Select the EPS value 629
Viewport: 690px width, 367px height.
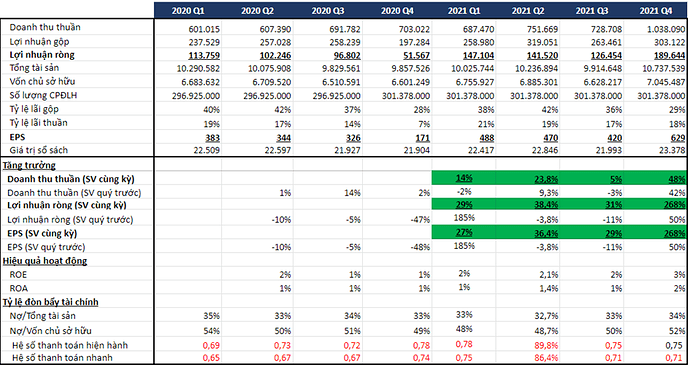678,138
